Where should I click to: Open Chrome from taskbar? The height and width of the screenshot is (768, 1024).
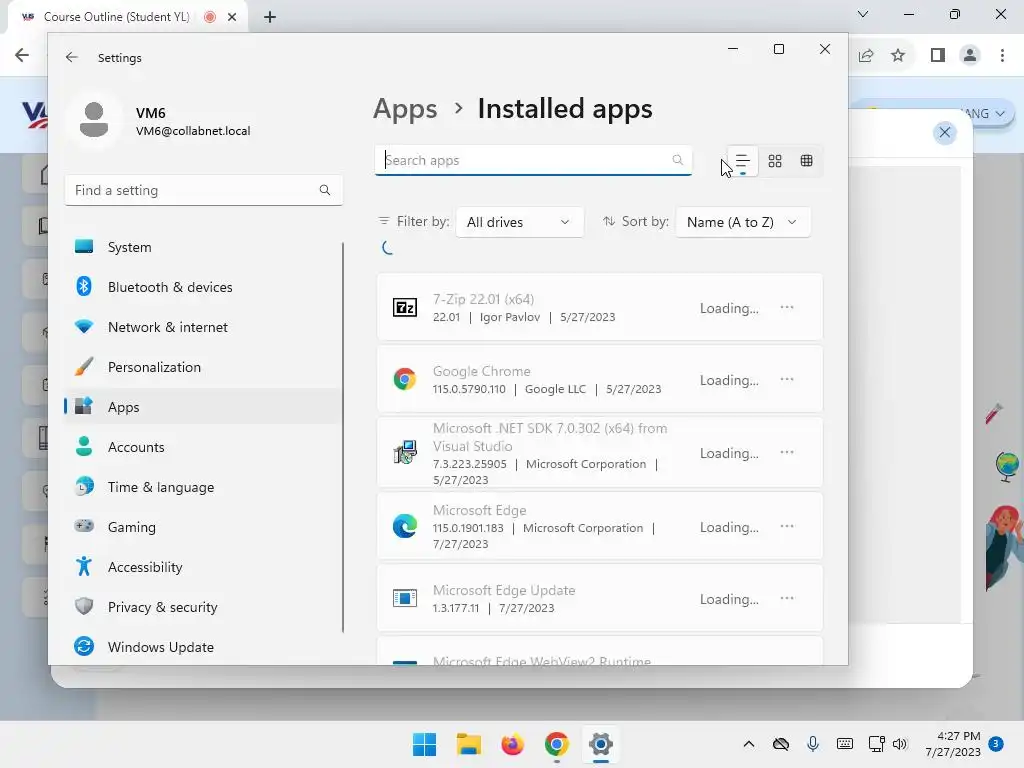pos(556,744)
